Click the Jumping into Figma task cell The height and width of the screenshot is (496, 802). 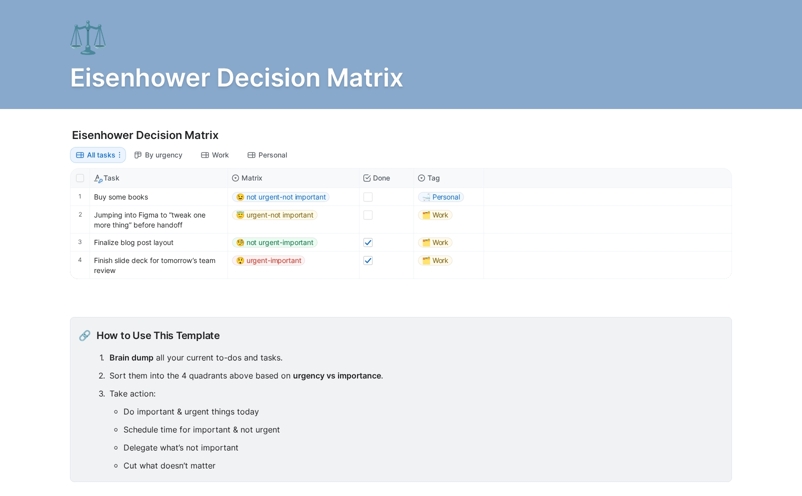[159, 220]
